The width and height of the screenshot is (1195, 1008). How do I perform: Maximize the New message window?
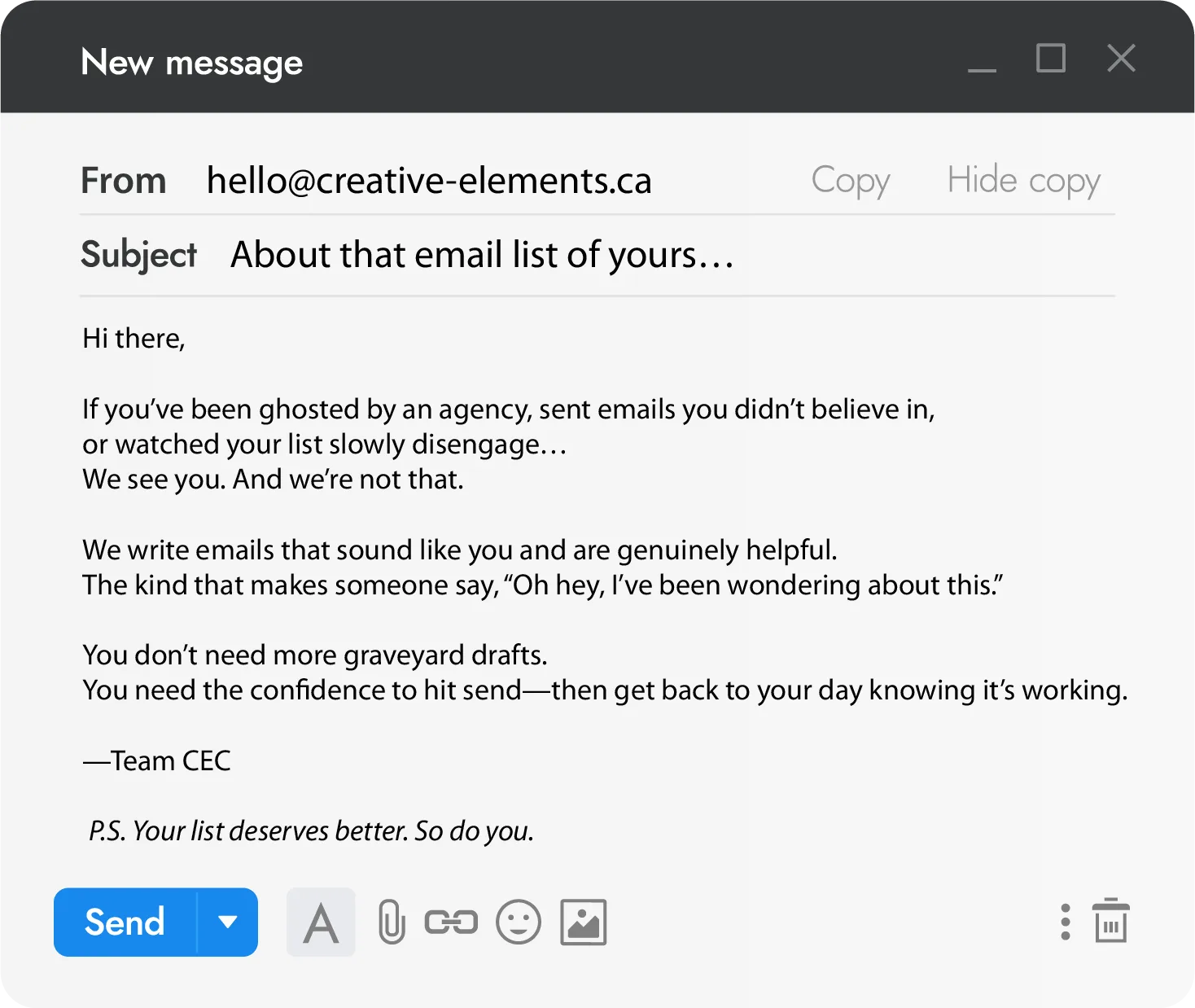(x=1051, y=59)
